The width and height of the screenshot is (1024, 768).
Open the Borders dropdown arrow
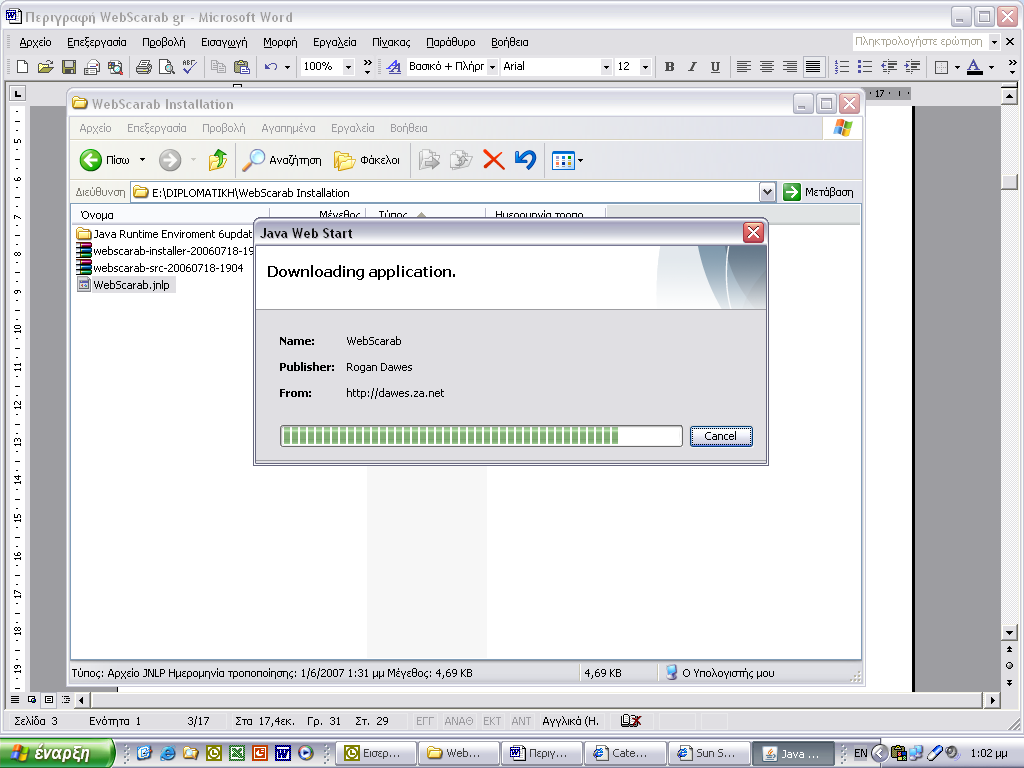click(x=957, y=67)
